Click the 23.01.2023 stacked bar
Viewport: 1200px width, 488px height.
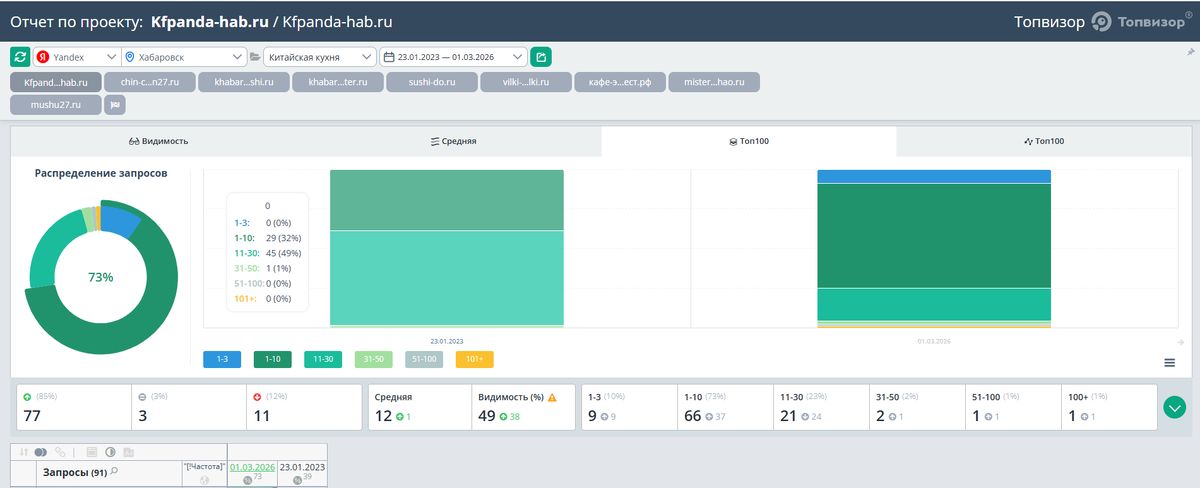coord(447,248)
